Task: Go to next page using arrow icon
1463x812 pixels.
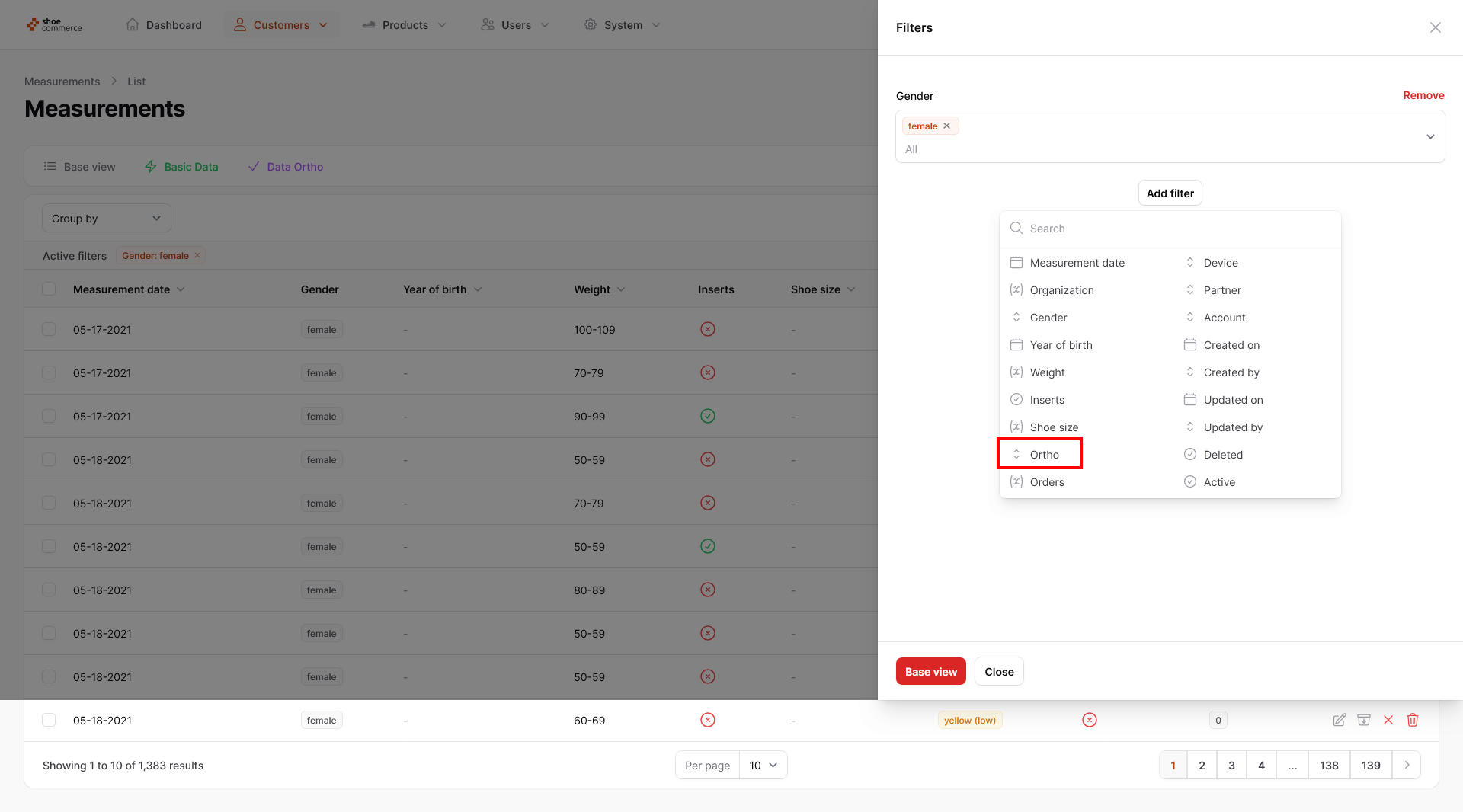Action: (x=1407, y=765)
